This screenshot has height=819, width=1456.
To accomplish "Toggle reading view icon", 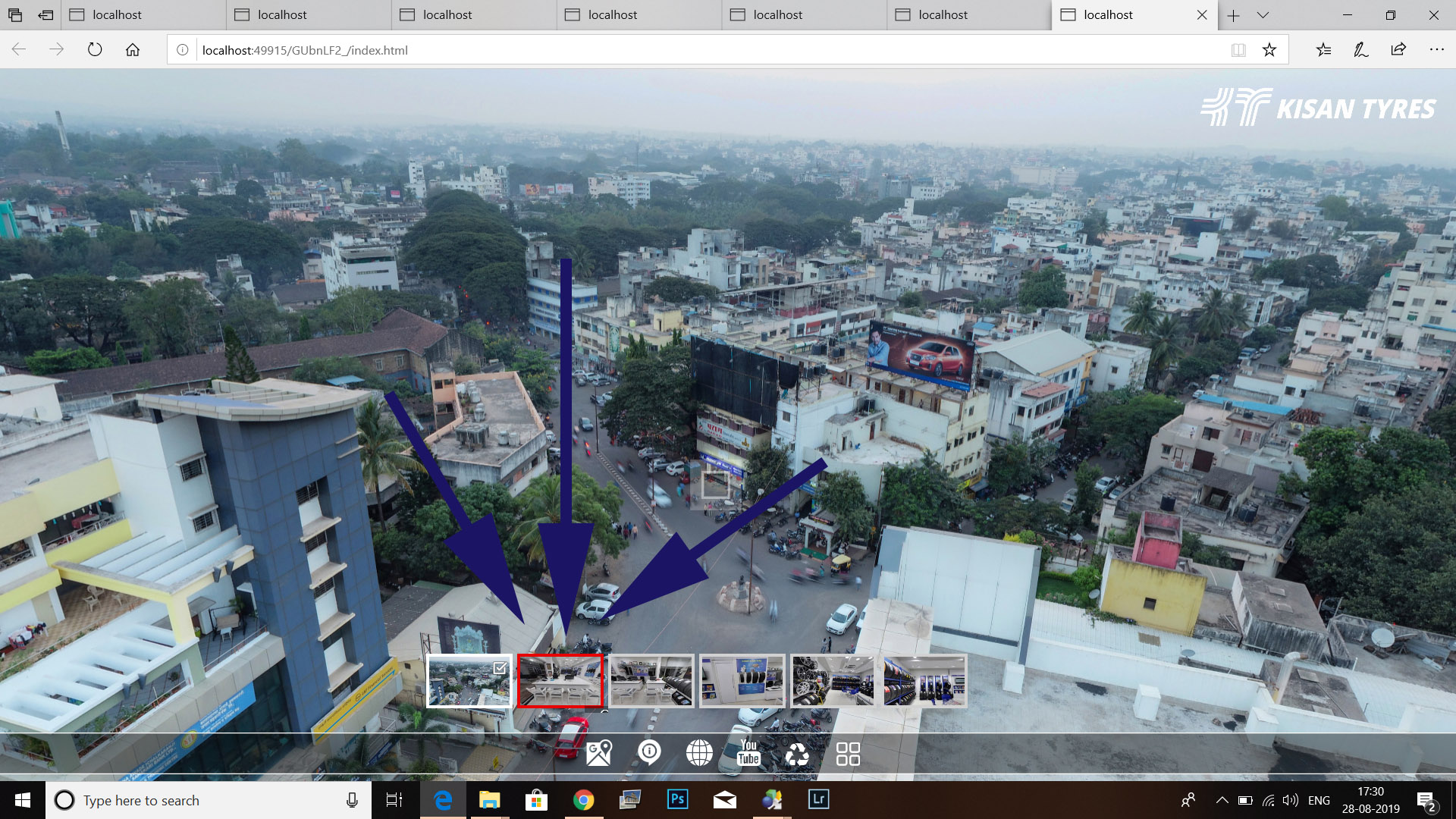I will (x=1238, y=50).
